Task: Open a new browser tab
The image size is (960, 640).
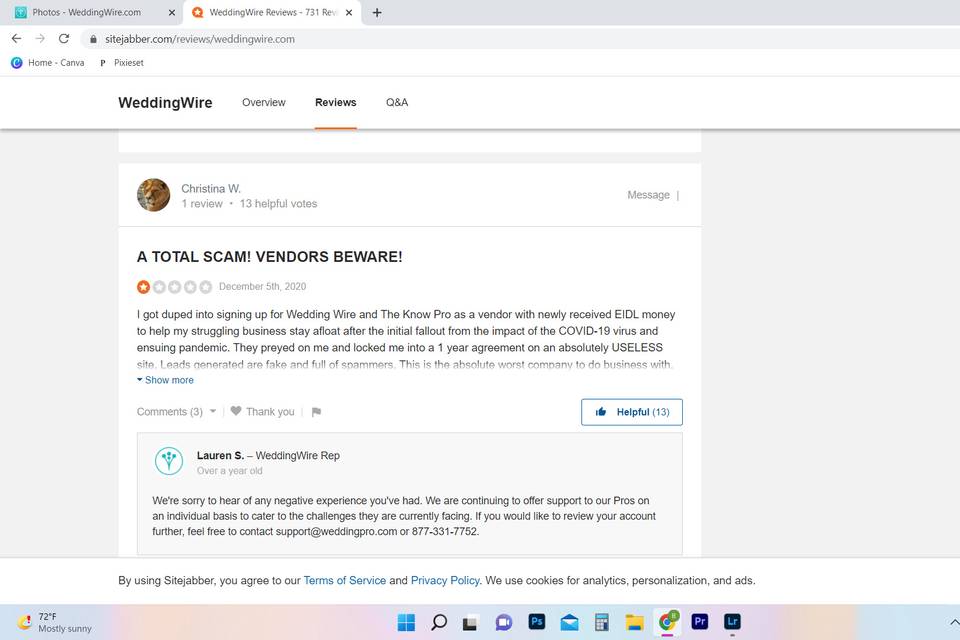Action: click(x=377, y=12)
